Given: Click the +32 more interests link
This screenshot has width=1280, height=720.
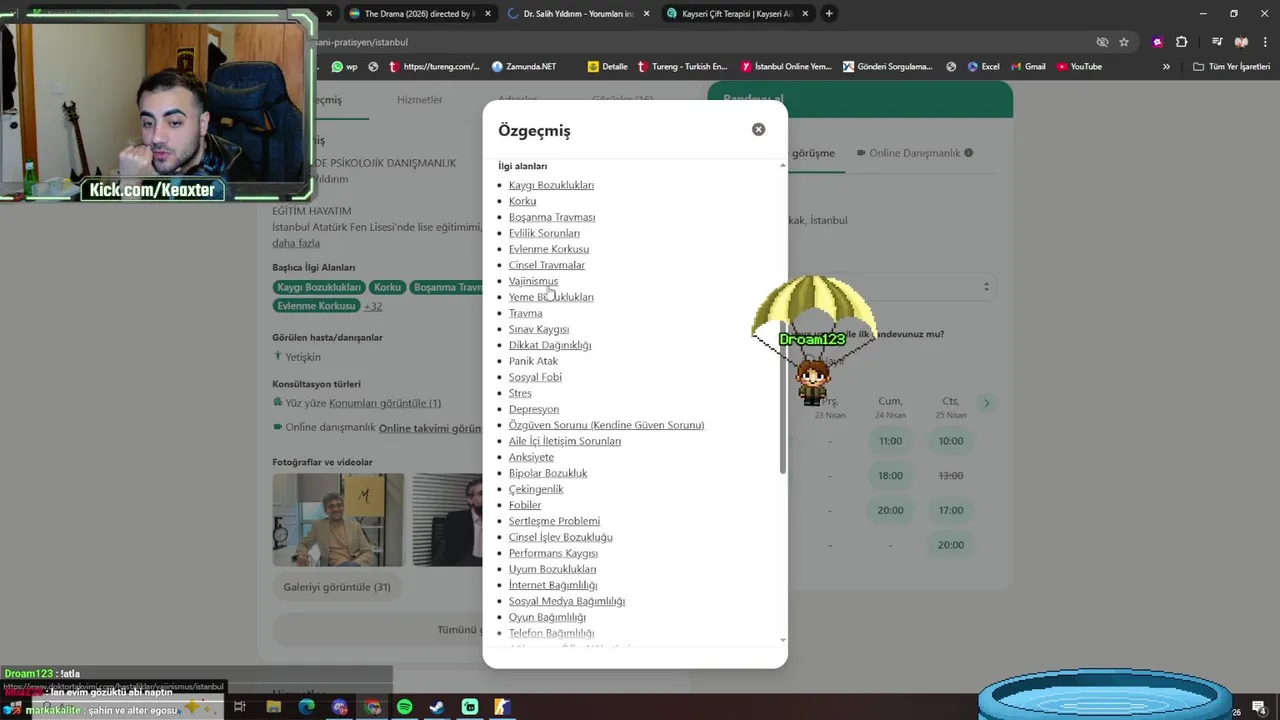Looking at the screenshot, I should (x=373, y=306).
